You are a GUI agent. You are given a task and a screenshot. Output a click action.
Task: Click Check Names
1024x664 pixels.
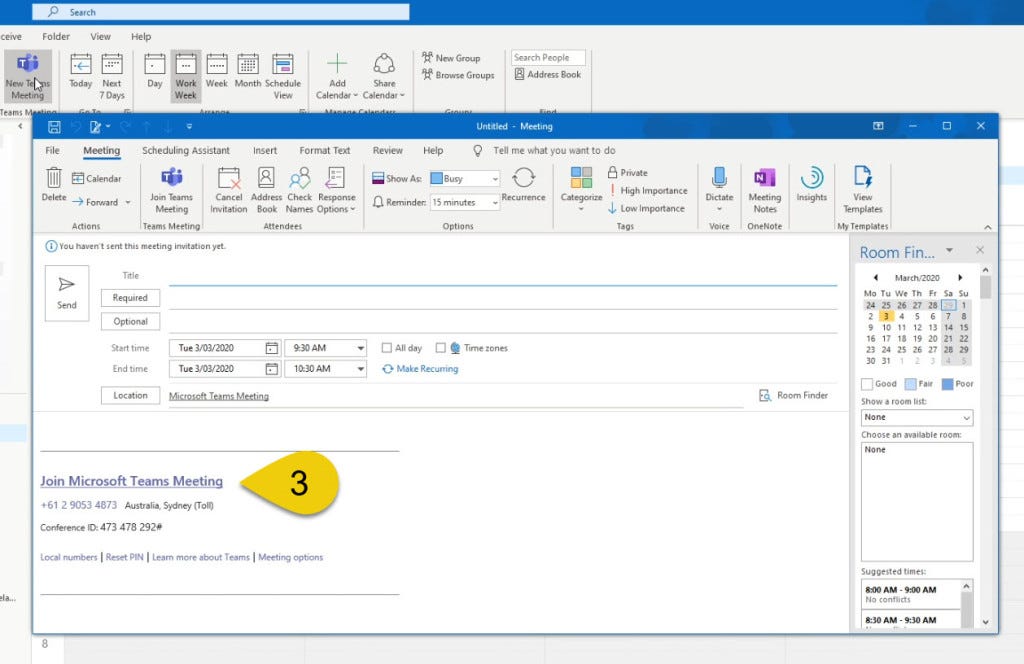pyautogui.click(x=299, y=190)
